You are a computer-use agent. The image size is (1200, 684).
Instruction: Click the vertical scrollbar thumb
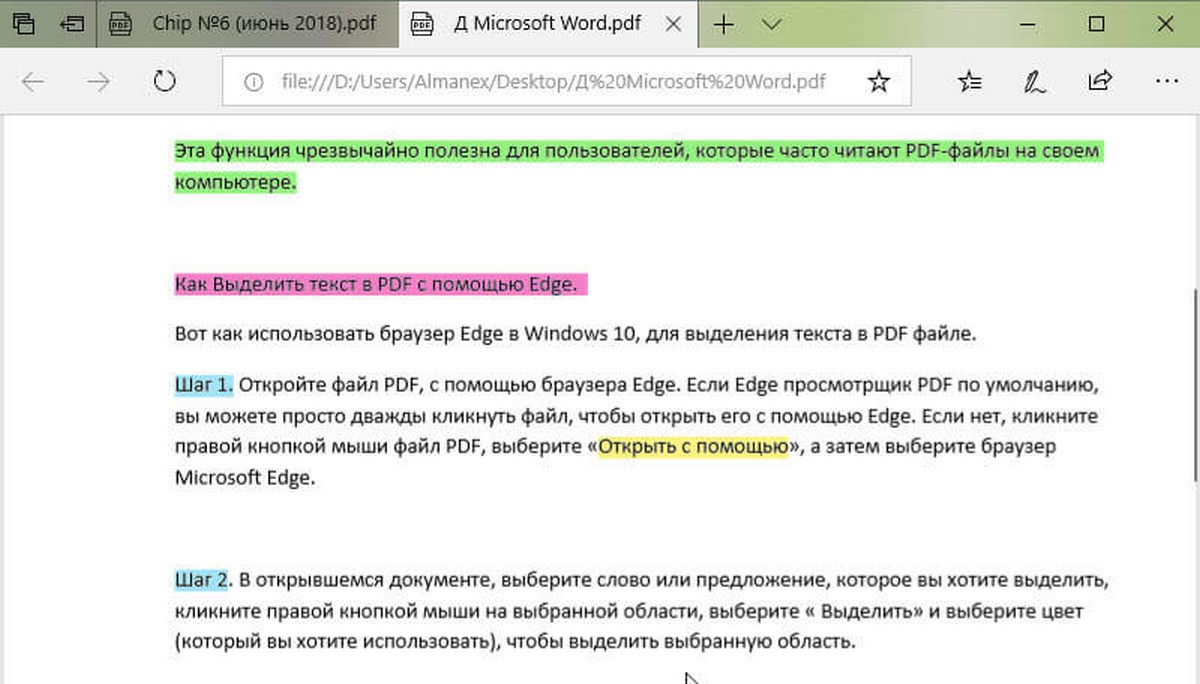pos(1196,388)
